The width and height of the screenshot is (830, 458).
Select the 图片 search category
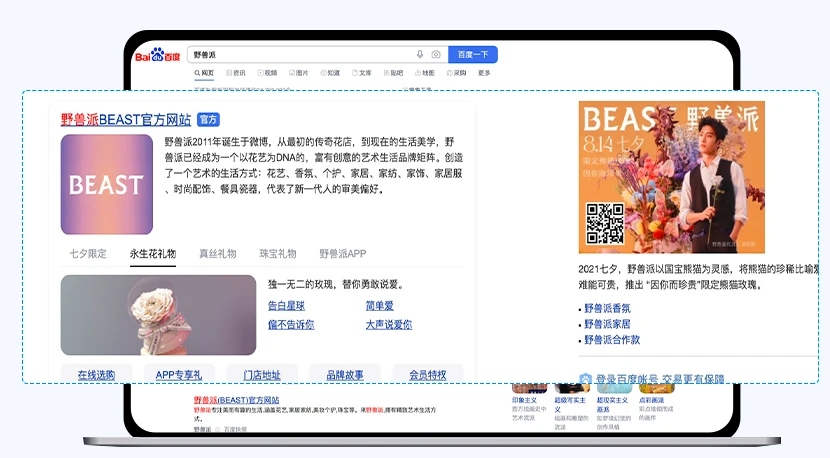click(x=298, y=73)
